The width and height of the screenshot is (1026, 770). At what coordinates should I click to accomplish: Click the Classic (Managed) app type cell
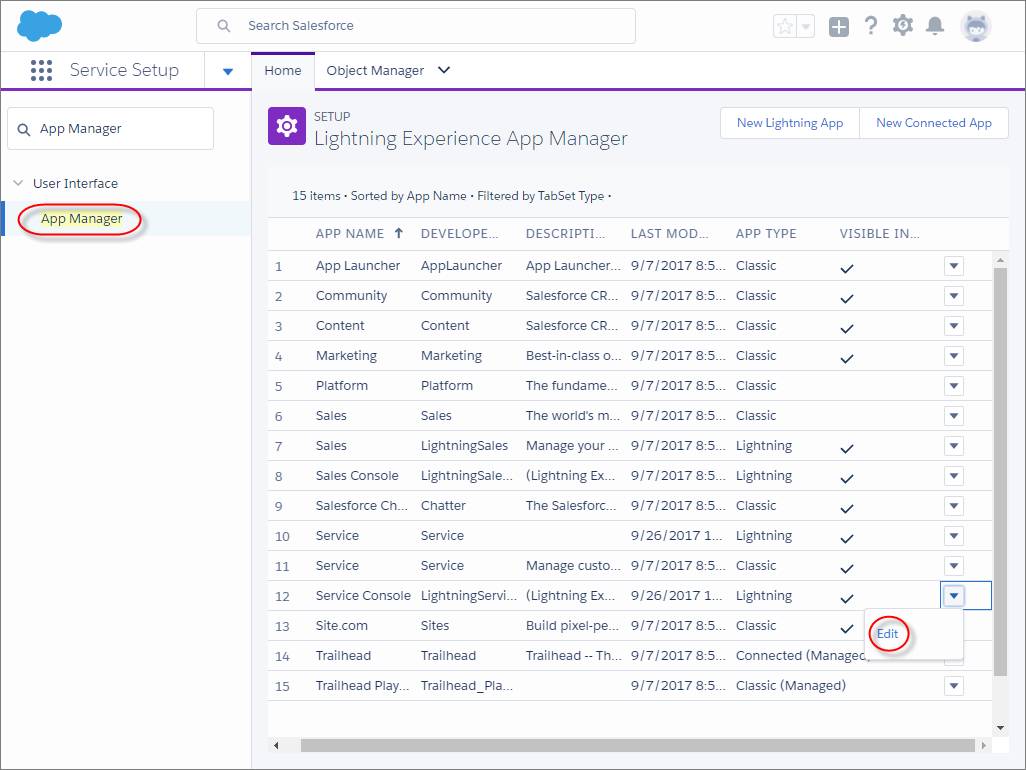(790, 686)
